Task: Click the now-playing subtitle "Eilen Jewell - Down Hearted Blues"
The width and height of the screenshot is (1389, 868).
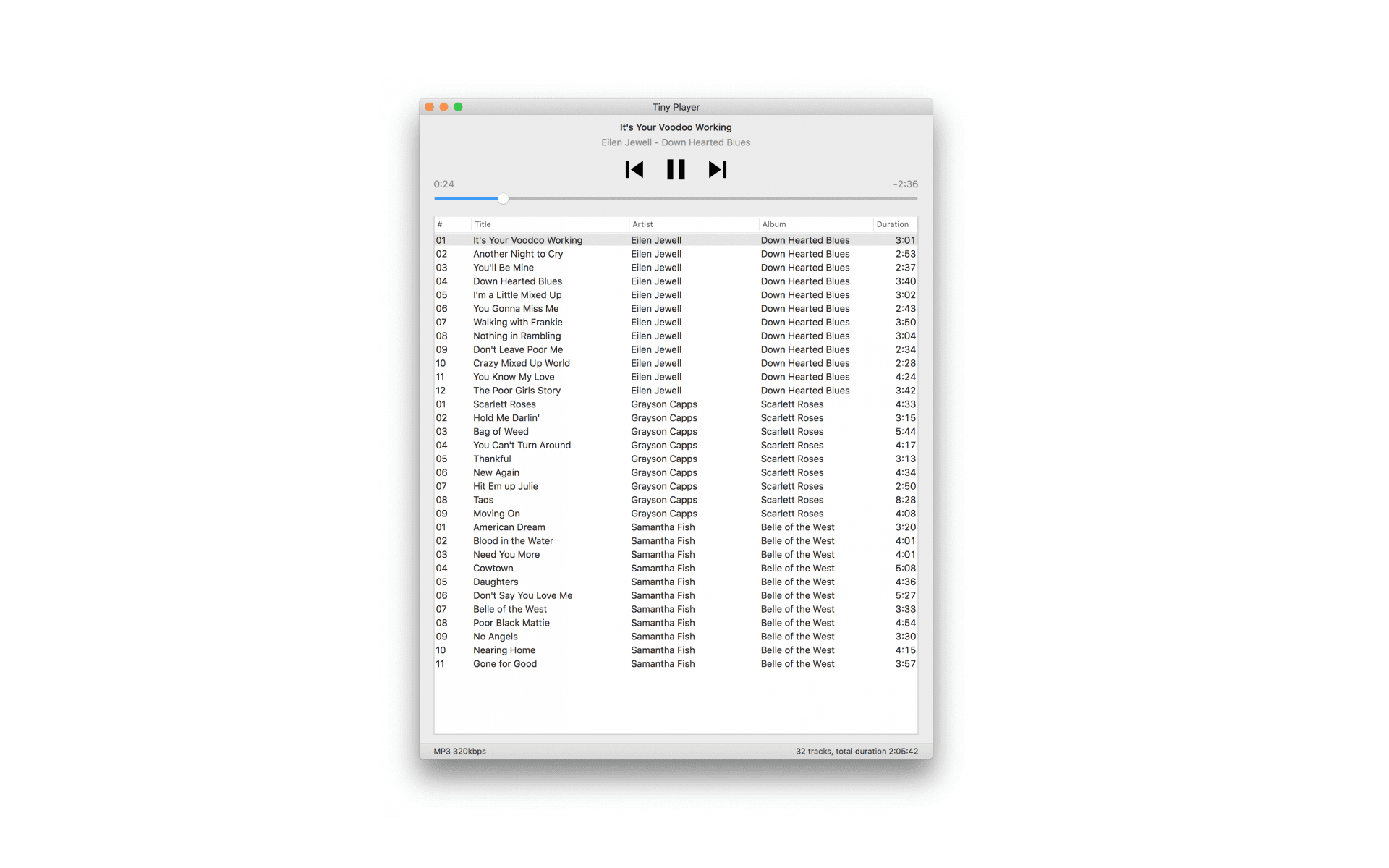Action: pyautogui.click(x=676, y=142)
